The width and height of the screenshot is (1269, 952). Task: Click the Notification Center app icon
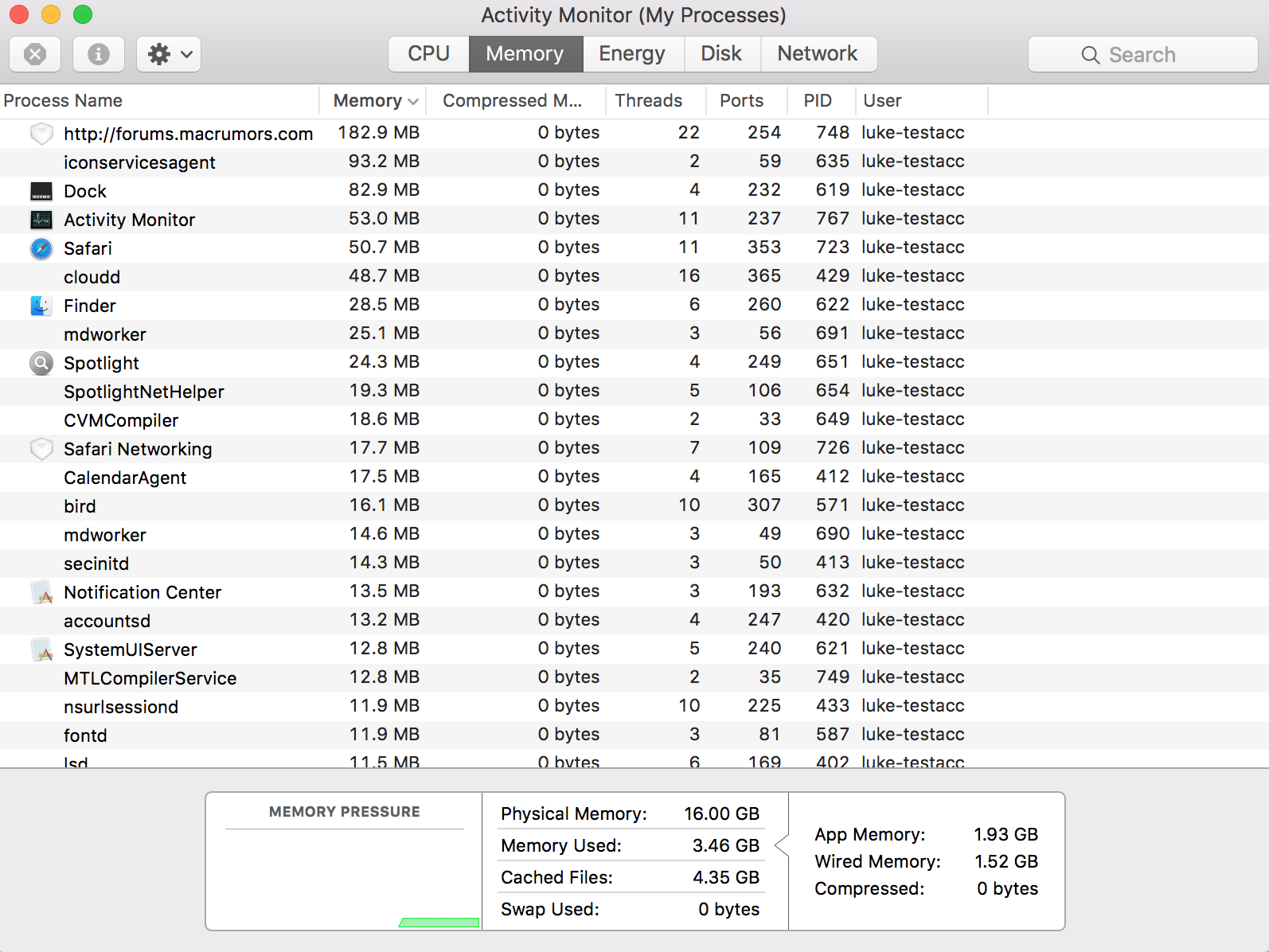(x=41, y=592)
